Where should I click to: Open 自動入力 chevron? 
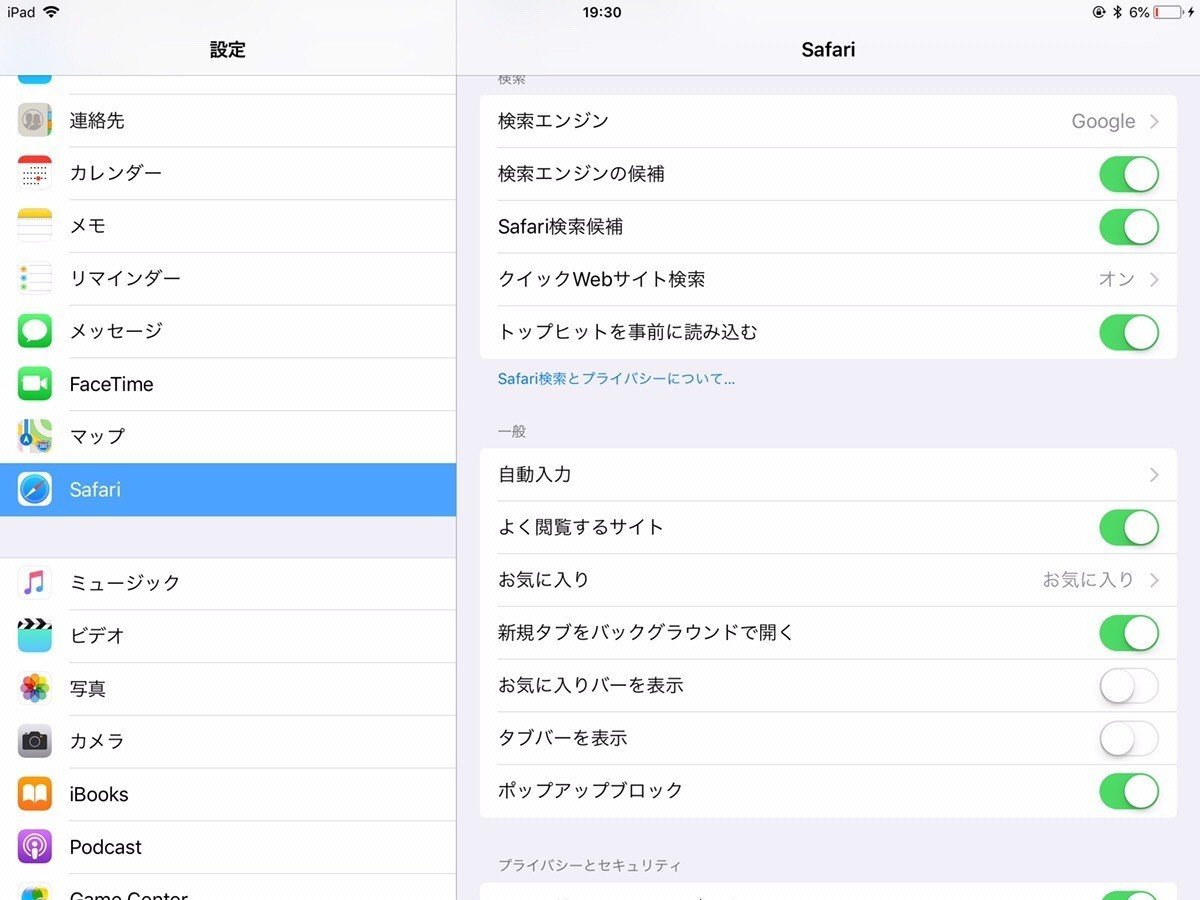click(1154, 475)
